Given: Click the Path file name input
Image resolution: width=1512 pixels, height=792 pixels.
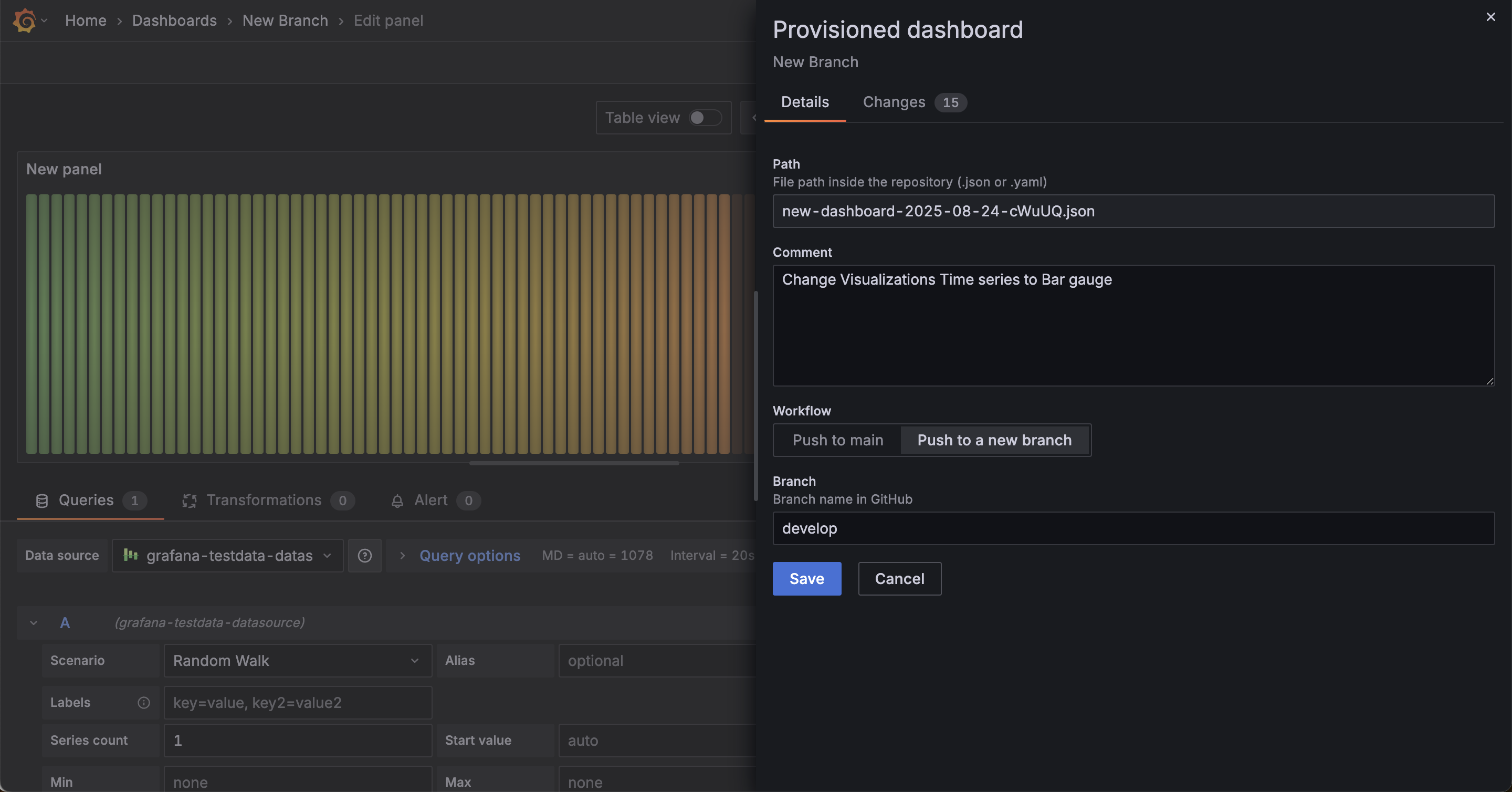Looking at the screenshot, I should click(1133, 211).
